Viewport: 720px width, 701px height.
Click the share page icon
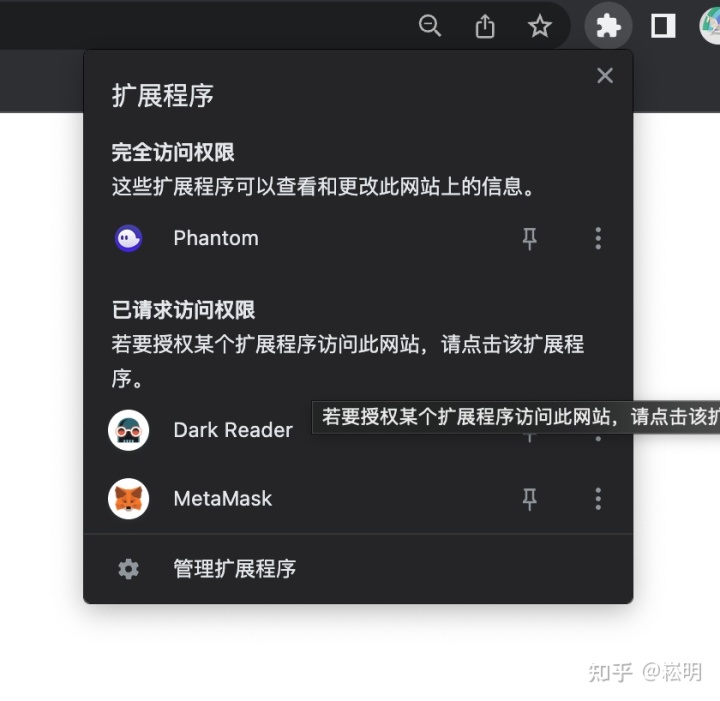point(485,27)
